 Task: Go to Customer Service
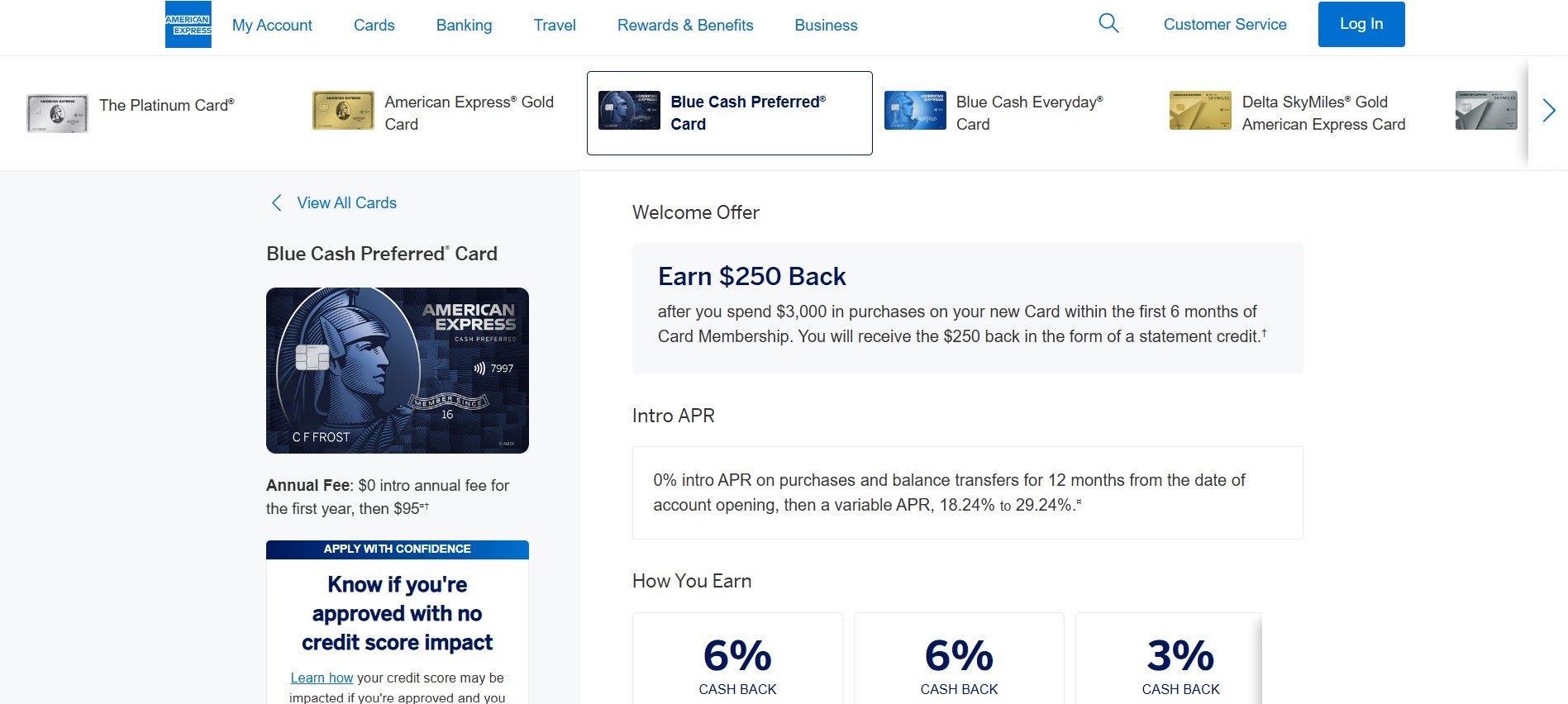tap(1225, 25)
